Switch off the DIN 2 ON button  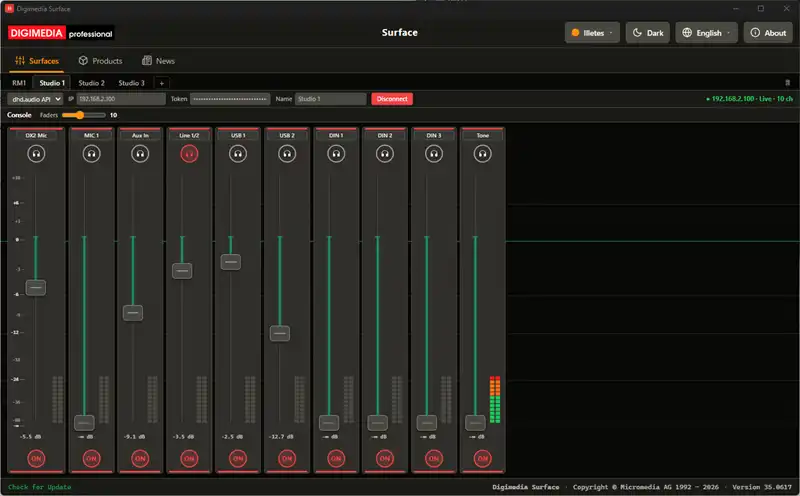(385, 458)
